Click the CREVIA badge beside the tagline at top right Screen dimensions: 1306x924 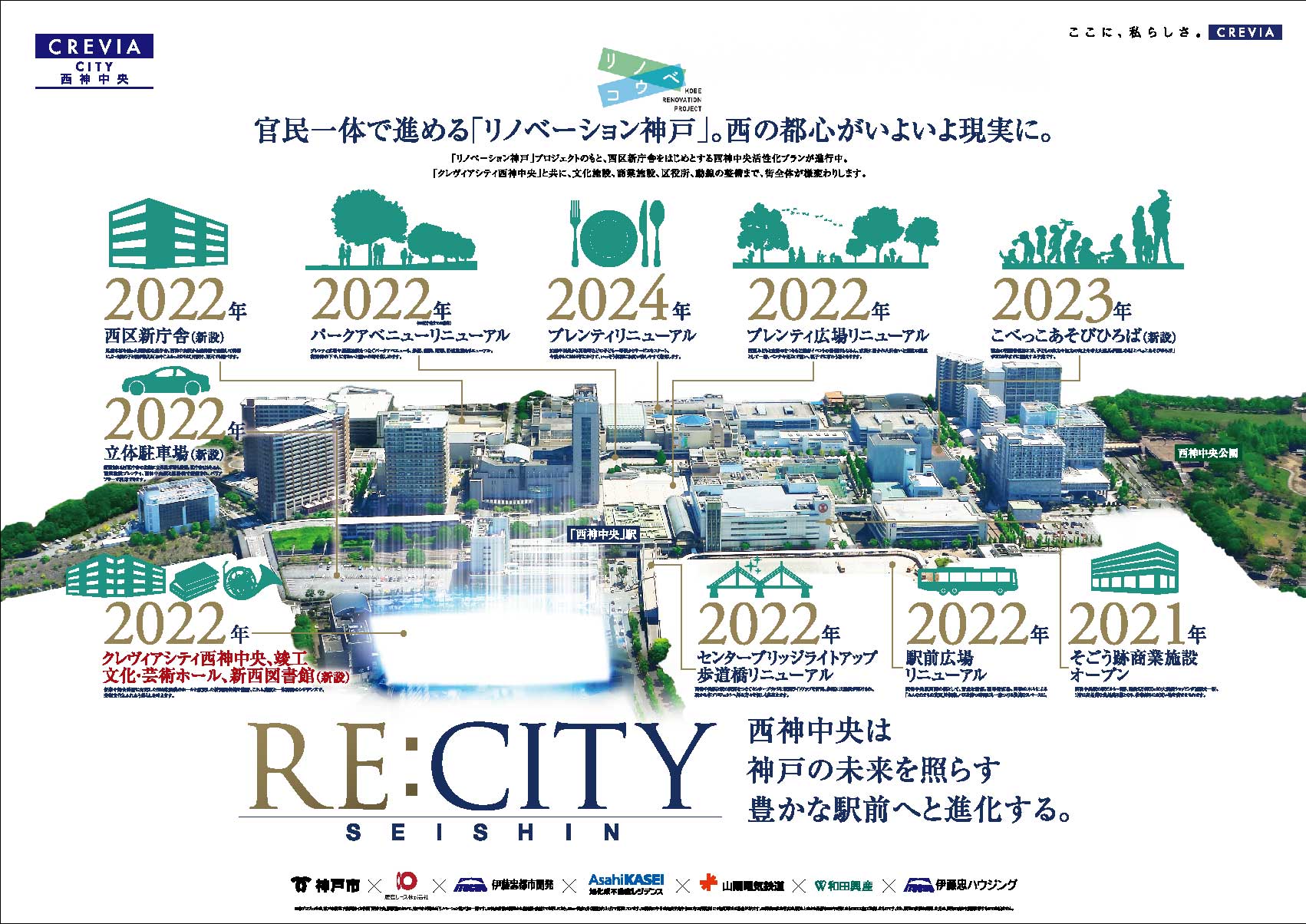click(1245, 32)
